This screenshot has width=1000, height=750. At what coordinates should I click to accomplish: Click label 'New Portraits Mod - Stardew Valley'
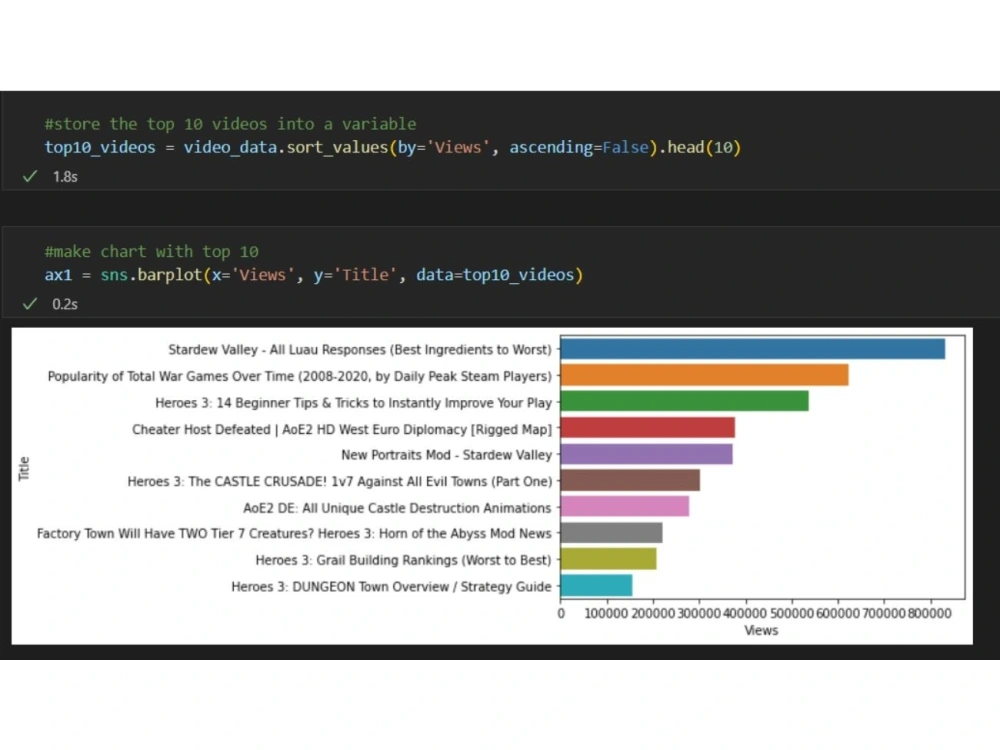click(x=446, y=455)
